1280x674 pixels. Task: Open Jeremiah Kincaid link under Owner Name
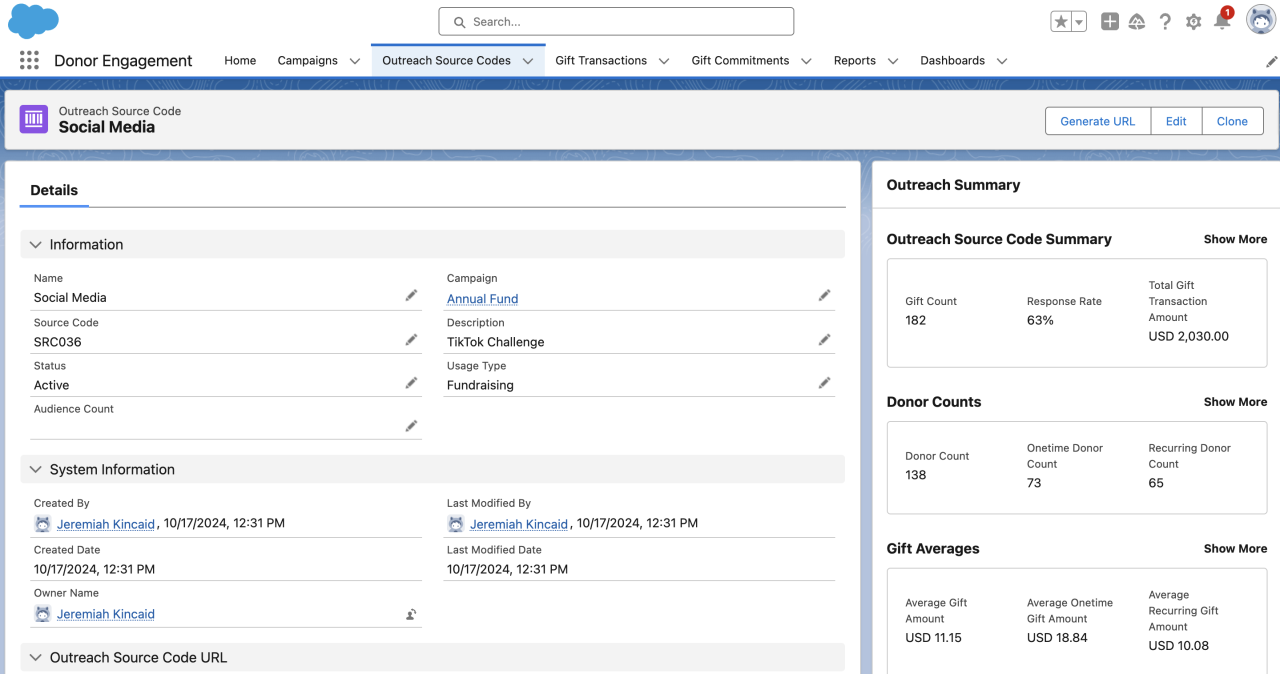106,614
